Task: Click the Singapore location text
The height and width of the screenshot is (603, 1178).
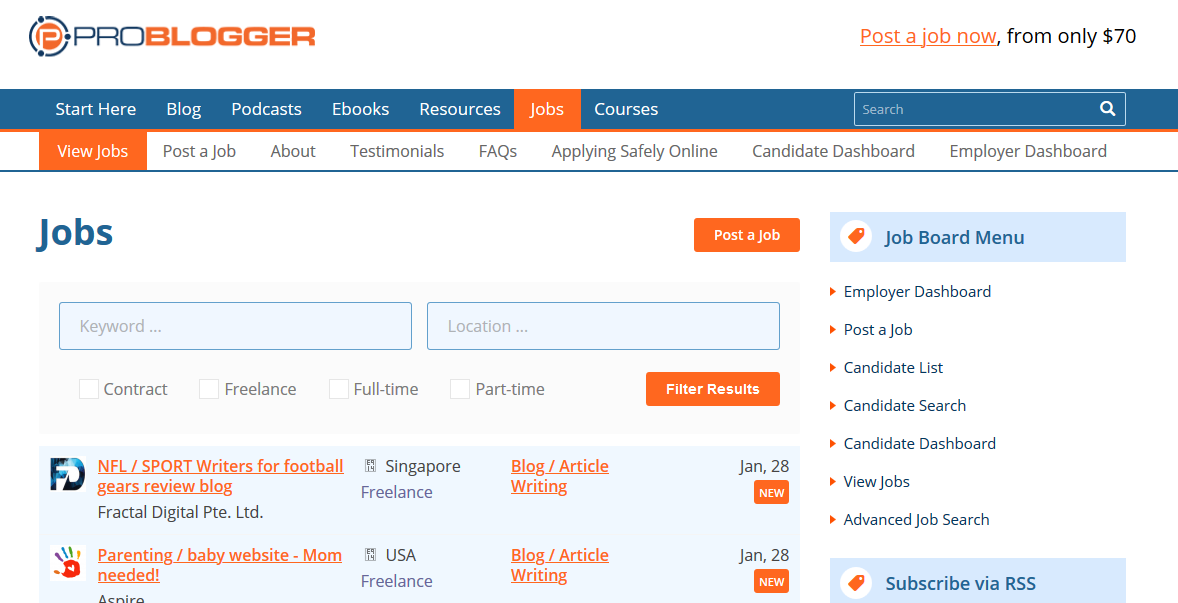Action: [423, 466]
